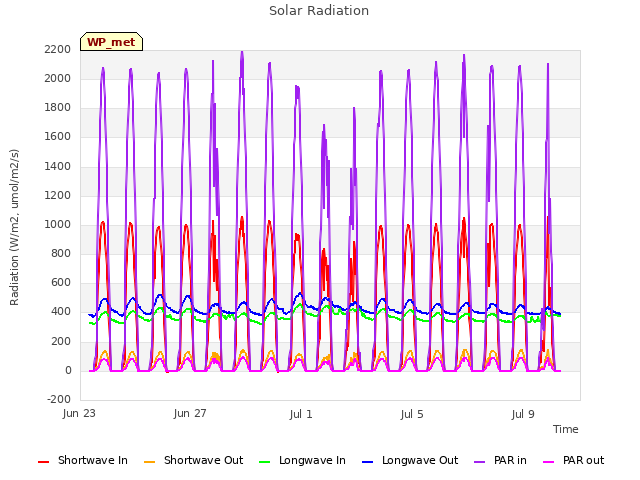Select the PAR out legend entry
Image resolution: width=640 pixels, height=480 pixels.
click(573, 460)
